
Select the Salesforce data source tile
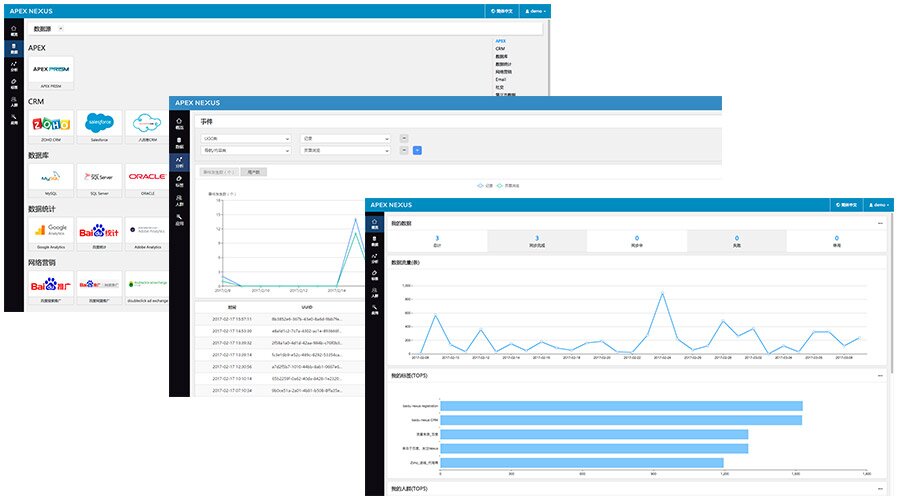99,126
